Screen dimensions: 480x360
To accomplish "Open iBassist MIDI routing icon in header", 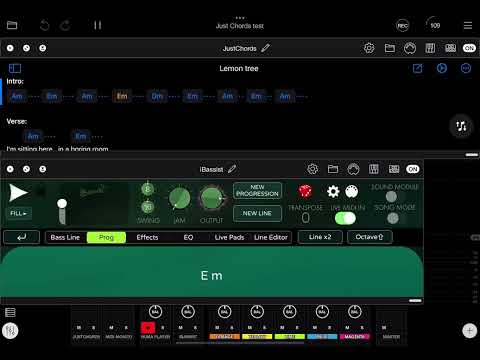I will click(394, 169).
